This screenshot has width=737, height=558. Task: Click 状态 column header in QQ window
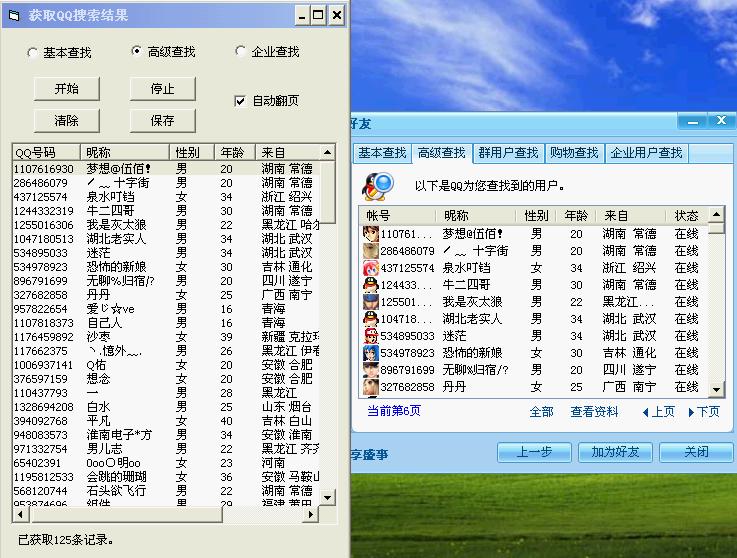coord(687,216)
